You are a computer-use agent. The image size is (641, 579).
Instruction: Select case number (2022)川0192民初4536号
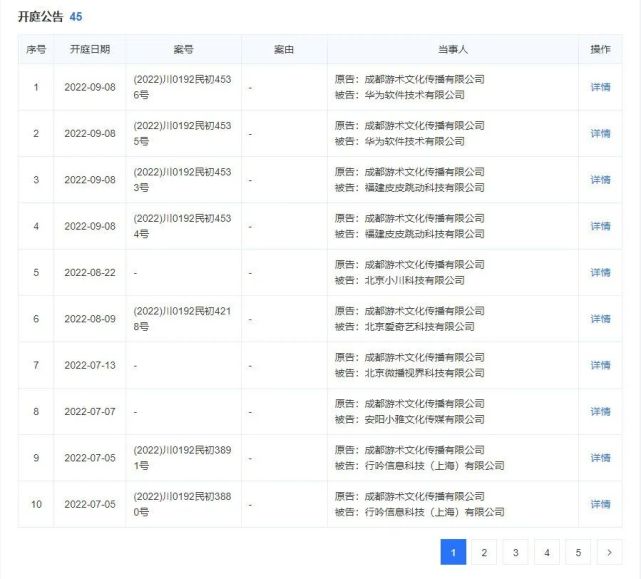182,87
